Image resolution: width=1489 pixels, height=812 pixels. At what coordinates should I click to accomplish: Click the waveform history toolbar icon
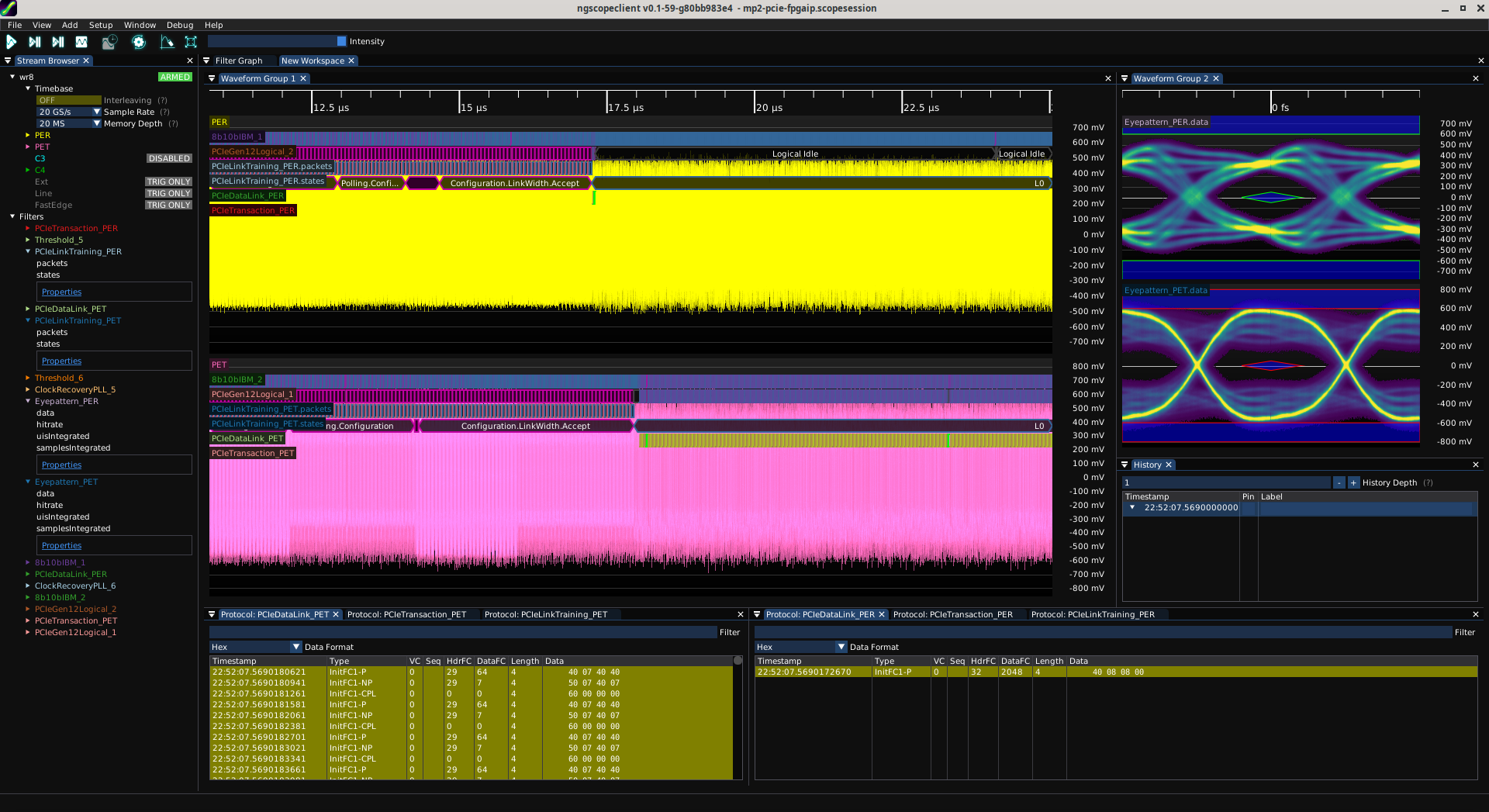click(x=109, y=42)
